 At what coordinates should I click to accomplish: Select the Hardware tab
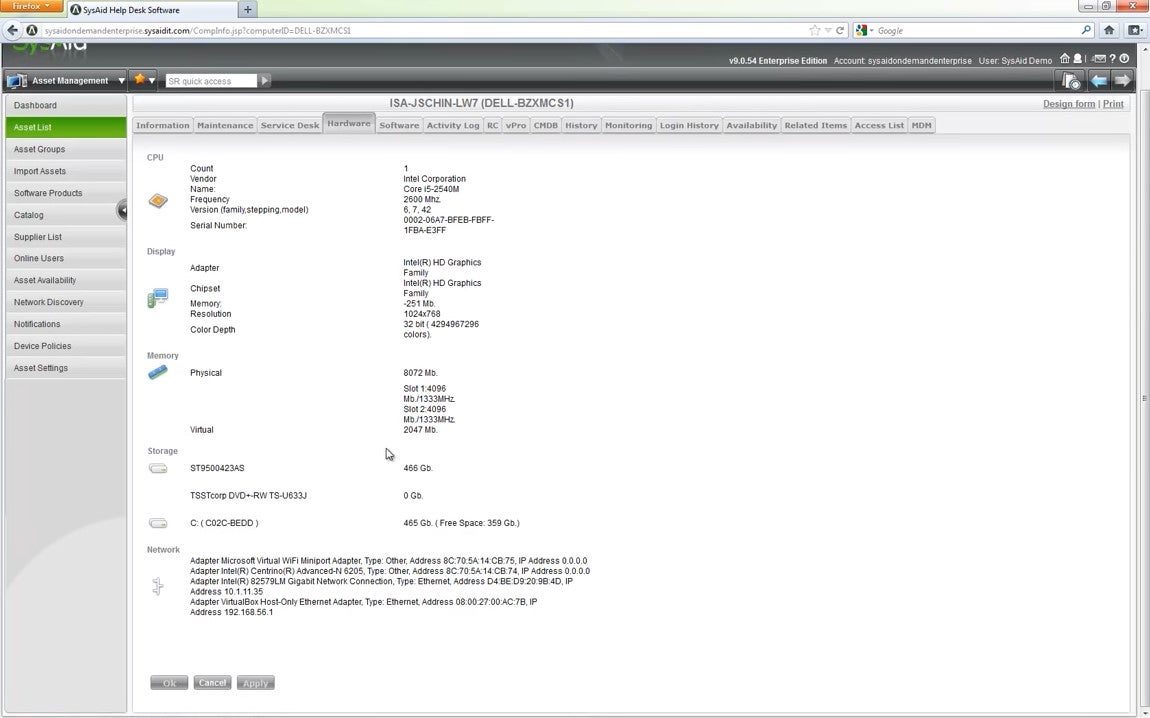[349, 123]
